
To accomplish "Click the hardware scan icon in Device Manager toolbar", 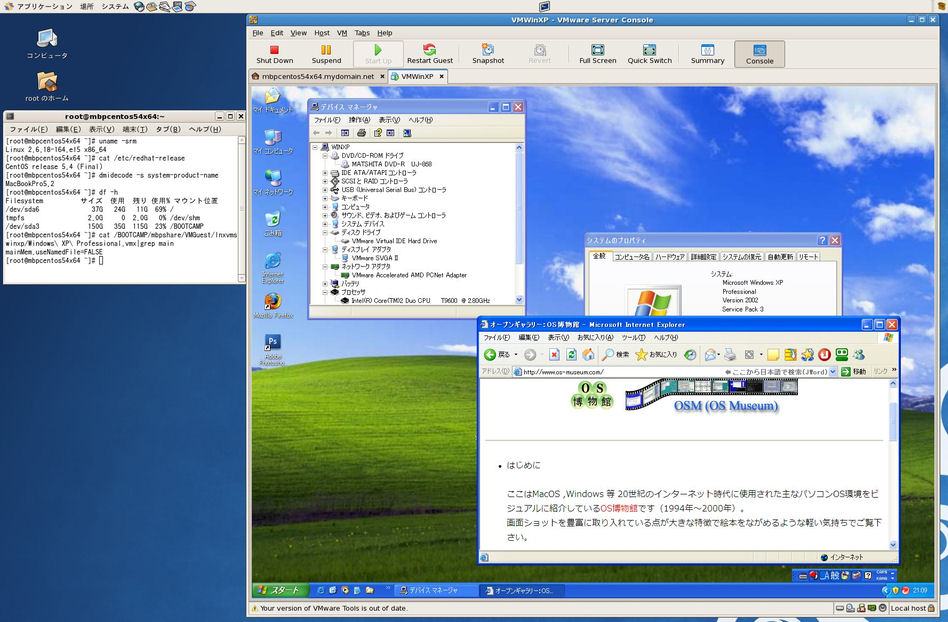I will tap(407, 133).
